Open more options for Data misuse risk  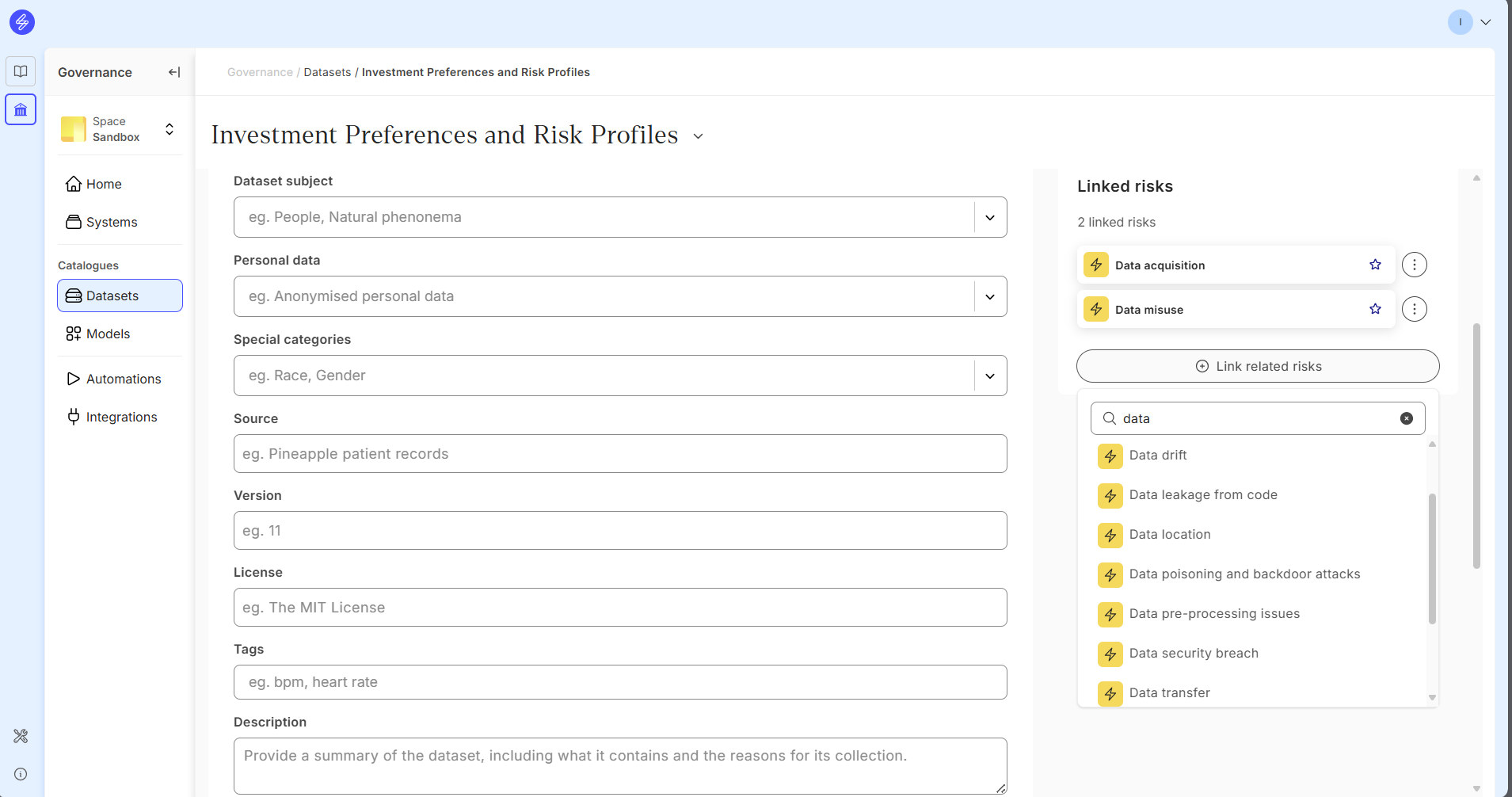[x=1414, y=309]
